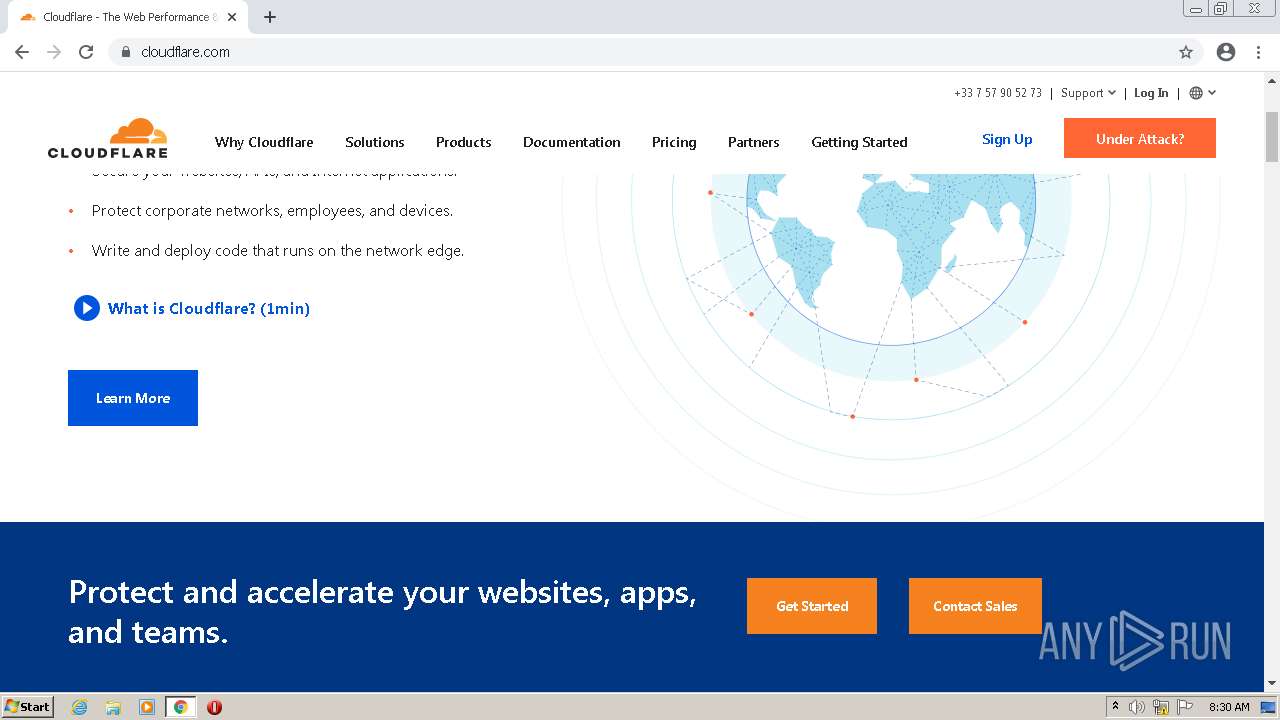Click the network tray icon
The height and width of the screenshot is (720, 1280).
[x=1161, y=707]
